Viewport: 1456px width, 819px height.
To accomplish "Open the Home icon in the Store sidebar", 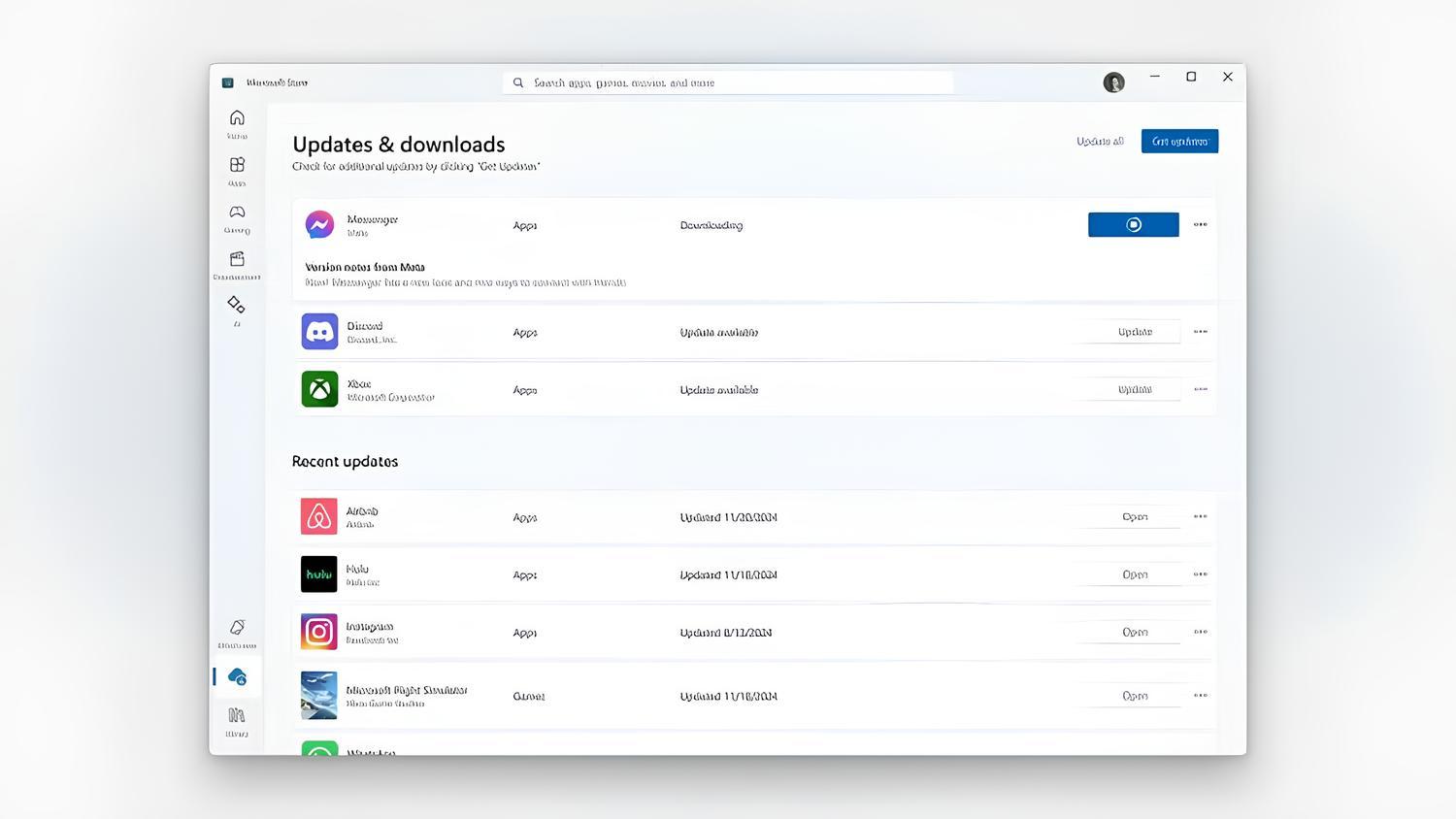I will click(236, 117).
